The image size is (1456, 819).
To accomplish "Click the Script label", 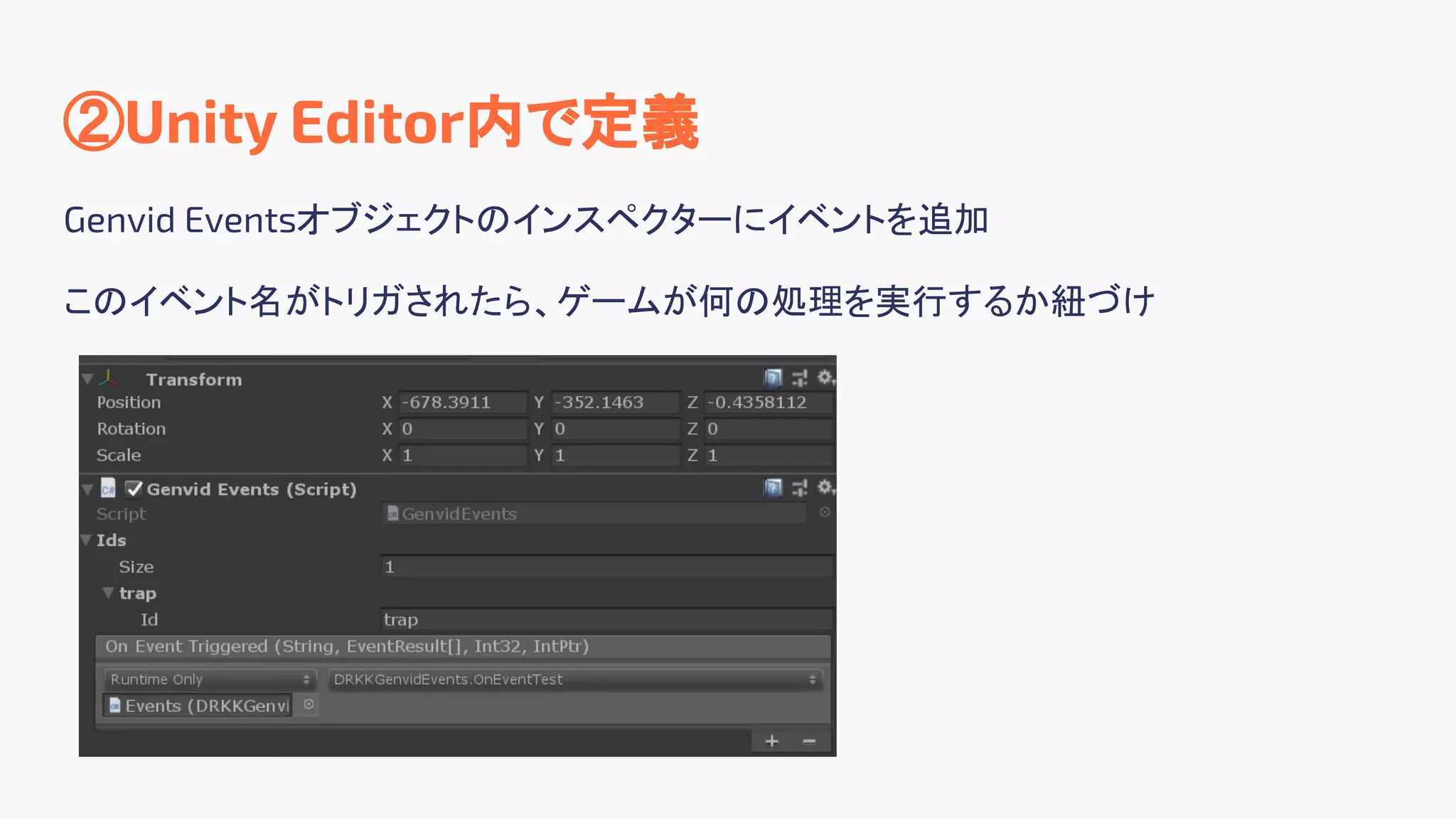I will point(121,514).
